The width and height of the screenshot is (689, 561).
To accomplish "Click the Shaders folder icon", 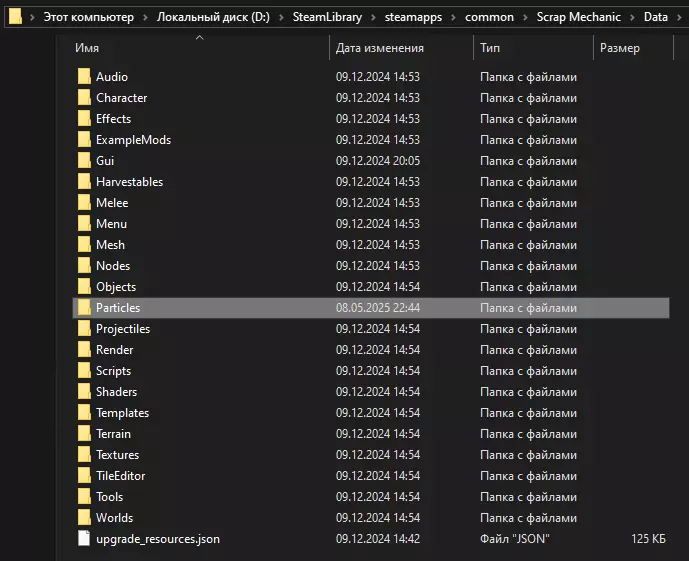I will 84,392.
